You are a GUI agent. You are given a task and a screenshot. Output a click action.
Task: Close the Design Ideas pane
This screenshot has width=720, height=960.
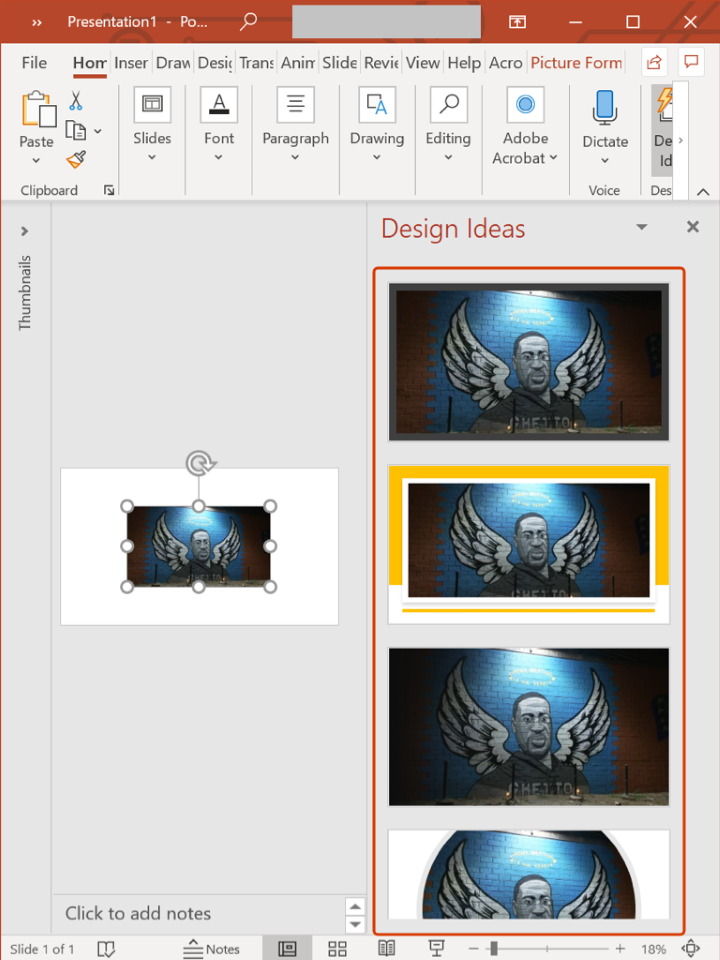pyautogui.click(x=692, y=227)
